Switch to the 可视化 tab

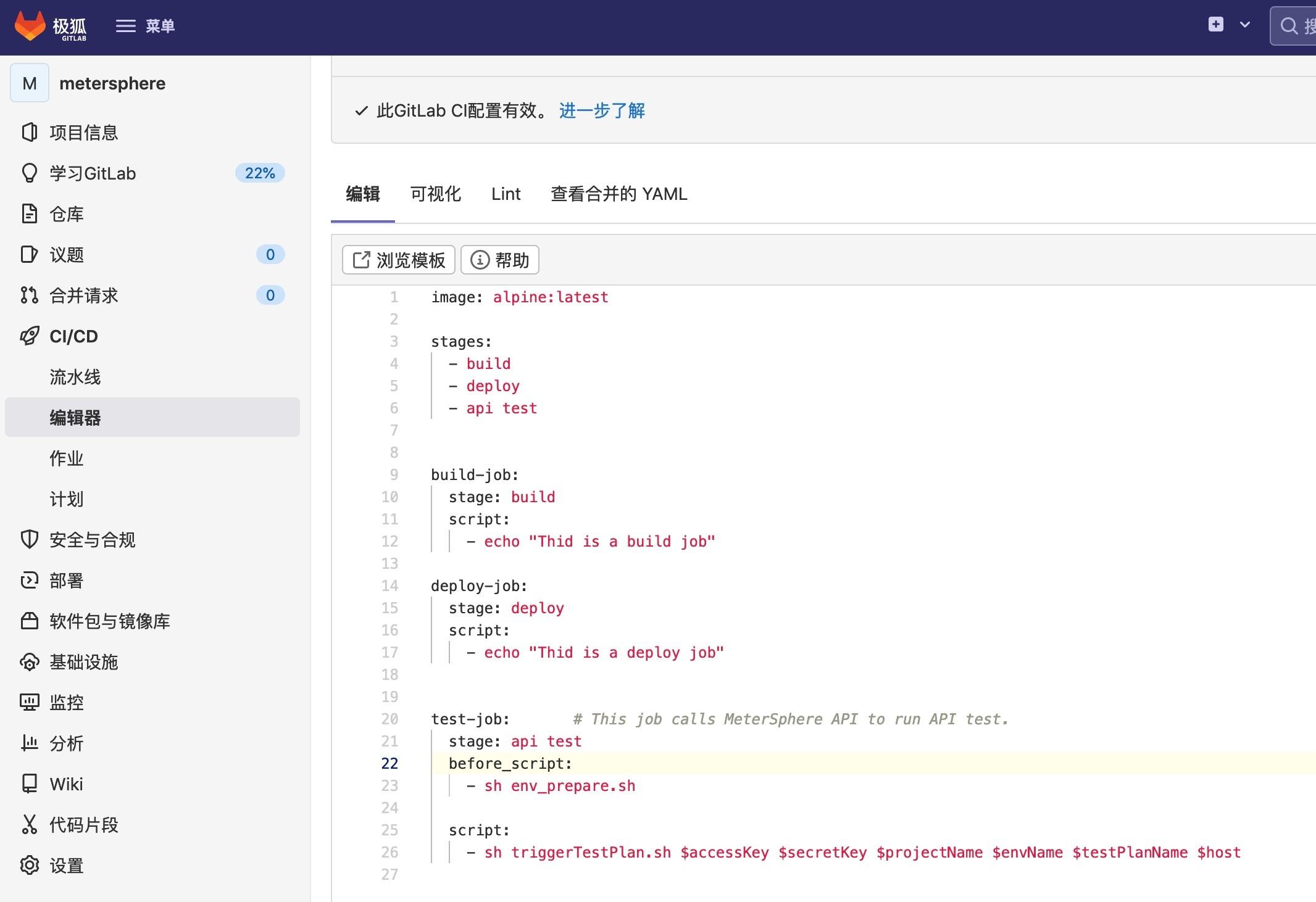[x=435, y=194]
